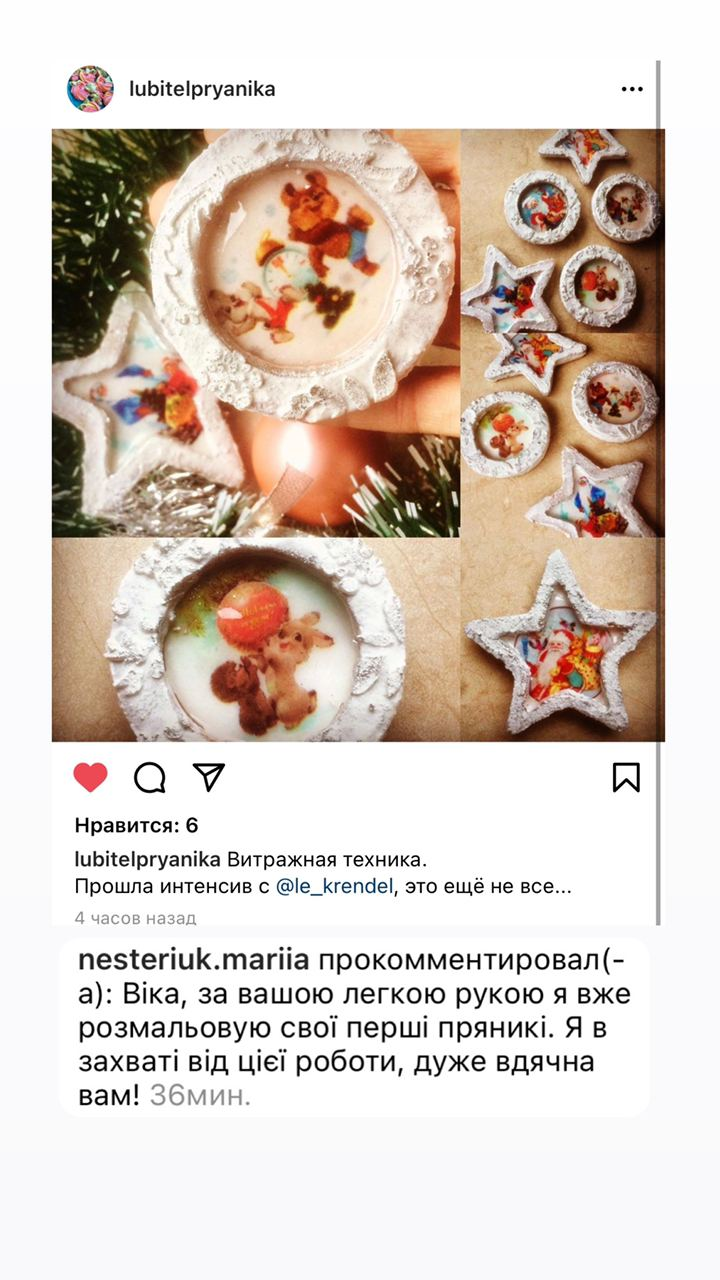Tap bottom-left rabbit with balloon ornament photo

pos(256,640)
